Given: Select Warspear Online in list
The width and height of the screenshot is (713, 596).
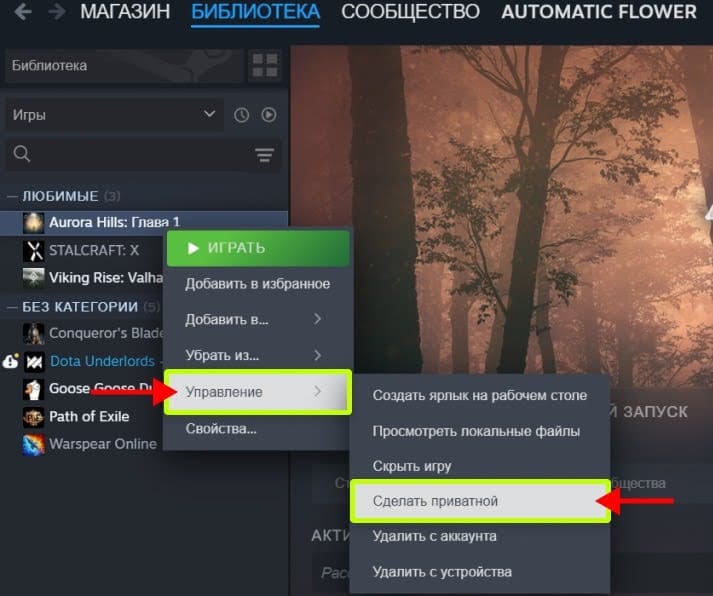Looking at the screenshot, I should pyautogui.click(x=103, y=444).
